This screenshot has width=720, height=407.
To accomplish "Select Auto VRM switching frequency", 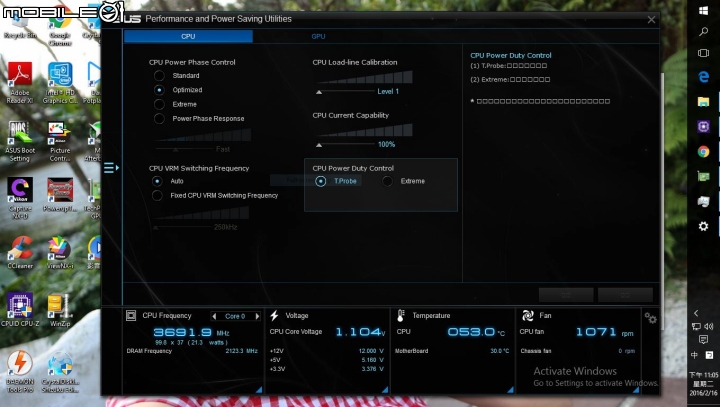I will [157, 181].
